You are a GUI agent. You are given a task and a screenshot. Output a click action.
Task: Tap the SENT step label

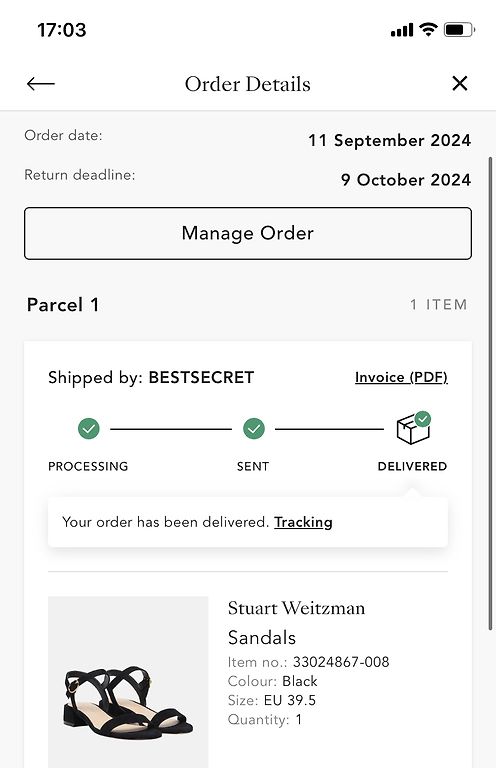[253, 466]
